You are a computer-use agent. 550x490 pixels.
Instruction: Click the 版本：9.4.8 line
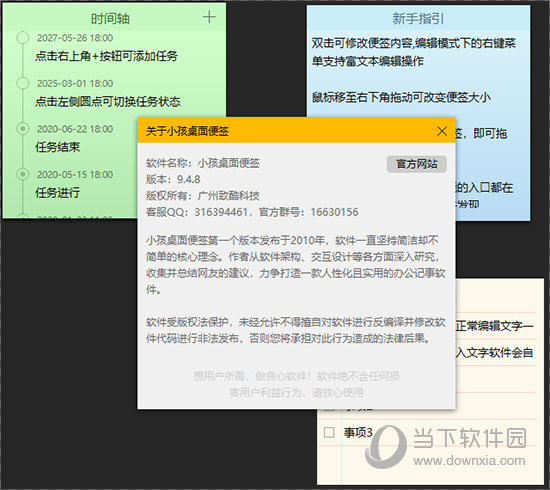pyautogui.click(x=173, y=179)
